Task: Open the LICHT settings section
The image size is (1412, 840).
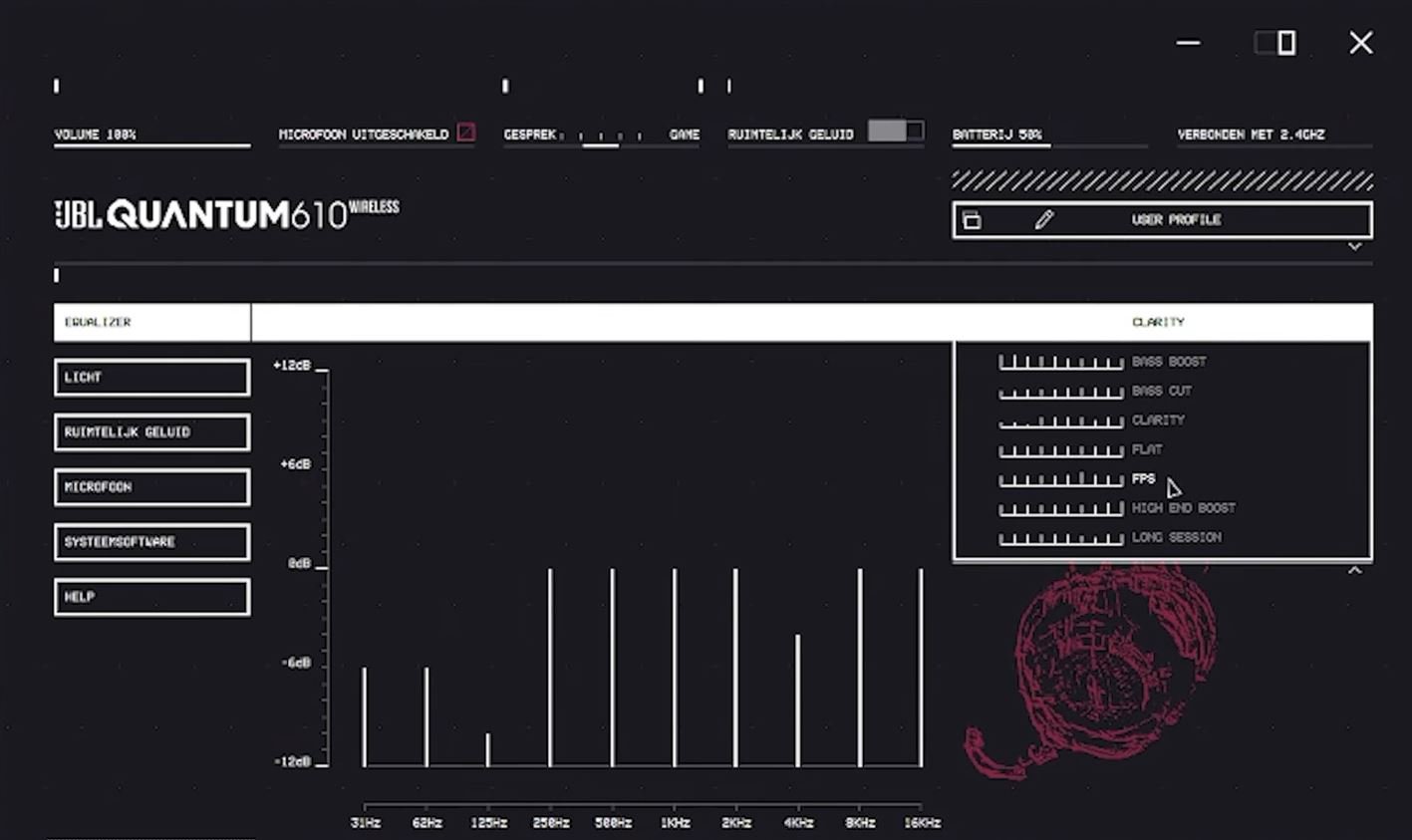Action: coord(151,378)
